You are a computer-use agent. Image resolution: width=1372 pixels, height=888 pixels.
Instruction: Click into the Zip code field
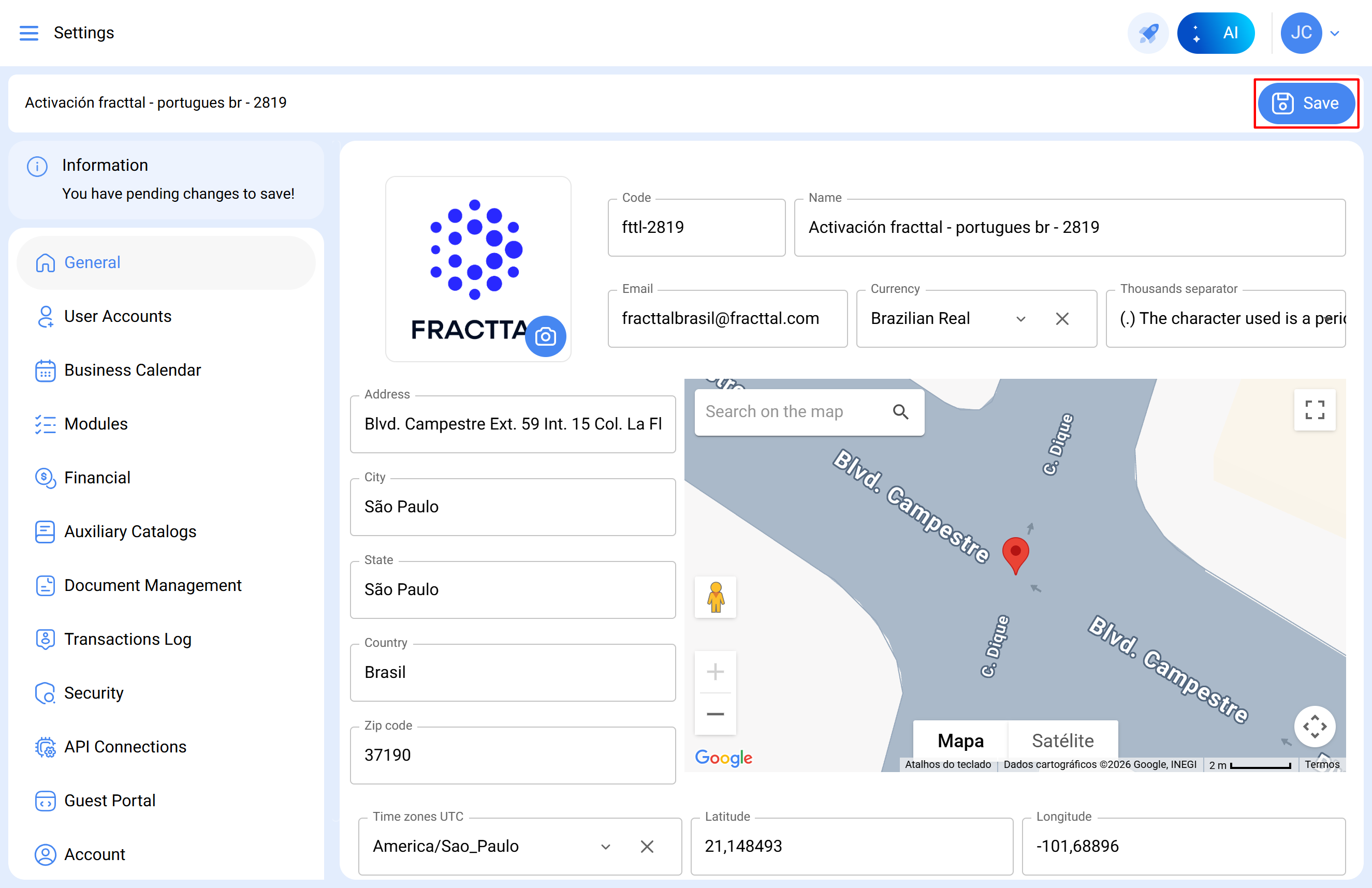[x=512, y=755]
